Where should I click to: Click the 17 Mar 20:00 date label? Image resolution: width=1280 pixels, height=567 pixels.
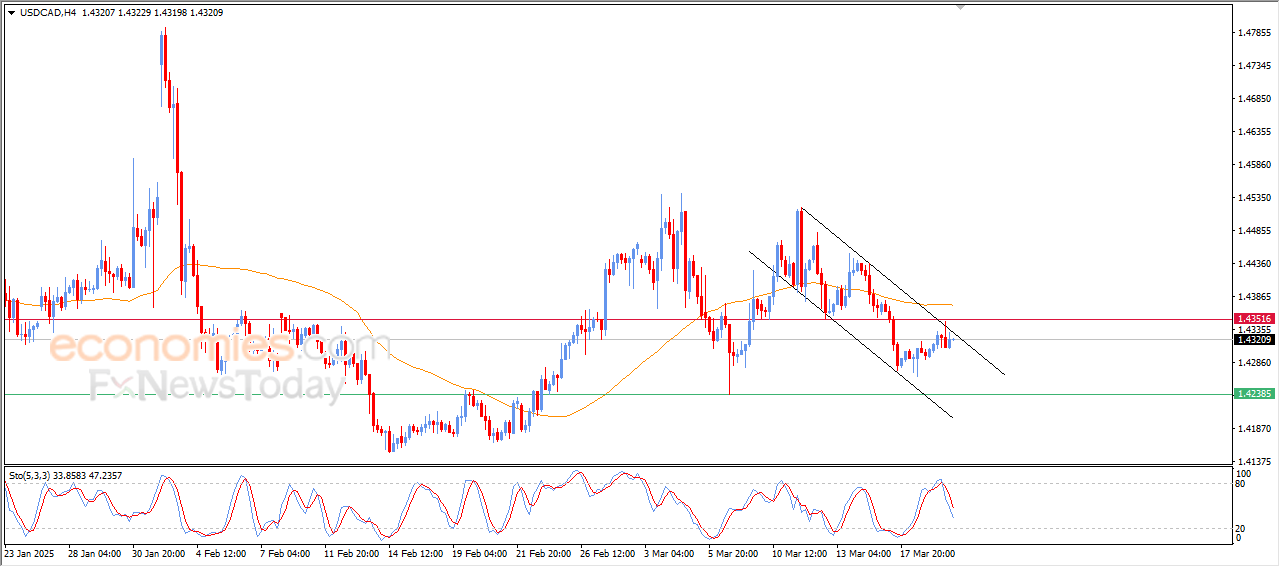[927, 553]
